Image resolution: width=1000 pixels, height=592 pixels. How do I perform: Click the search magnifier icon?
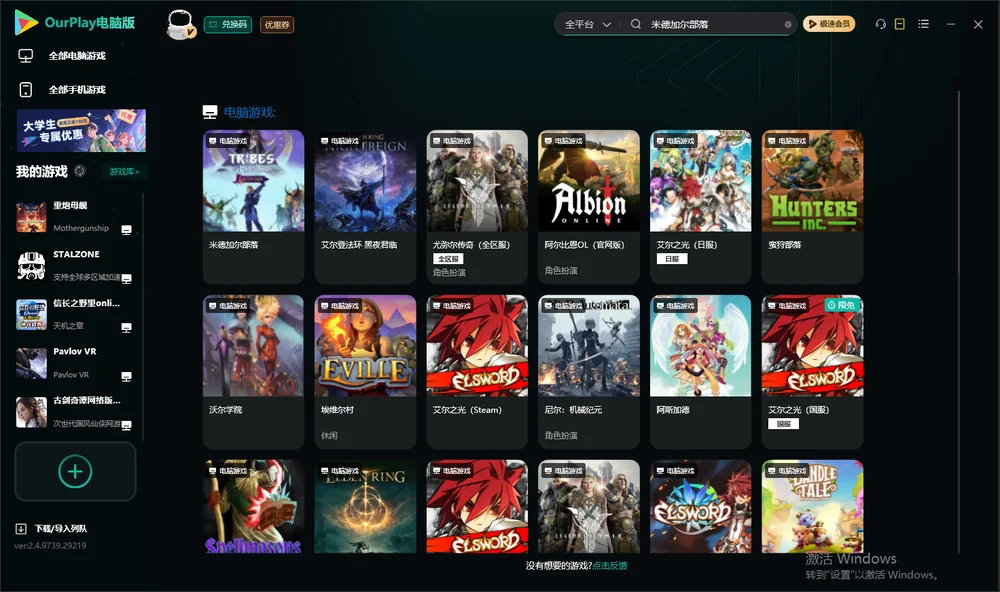pos(636,24)
